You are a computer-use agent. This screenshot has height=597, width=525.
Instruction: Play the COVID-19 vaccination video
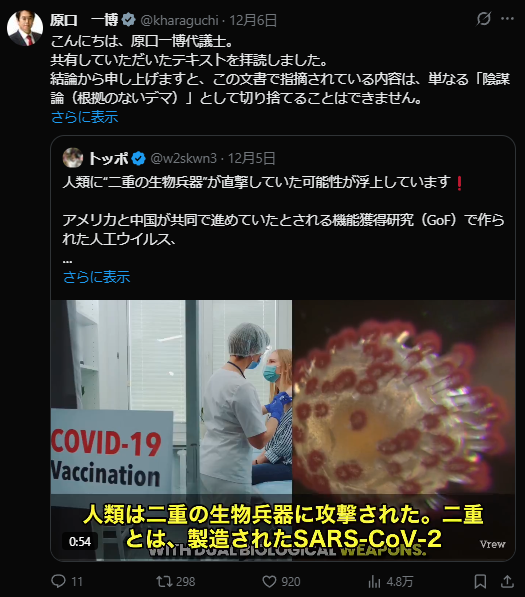pos(283,430)
